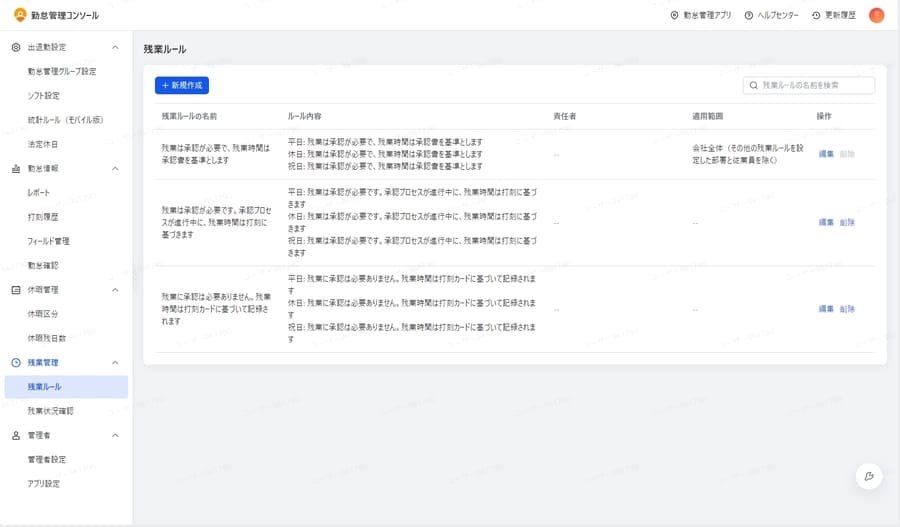
Task: Open 勤怠管理グループ設定
Action: point(62,71)
